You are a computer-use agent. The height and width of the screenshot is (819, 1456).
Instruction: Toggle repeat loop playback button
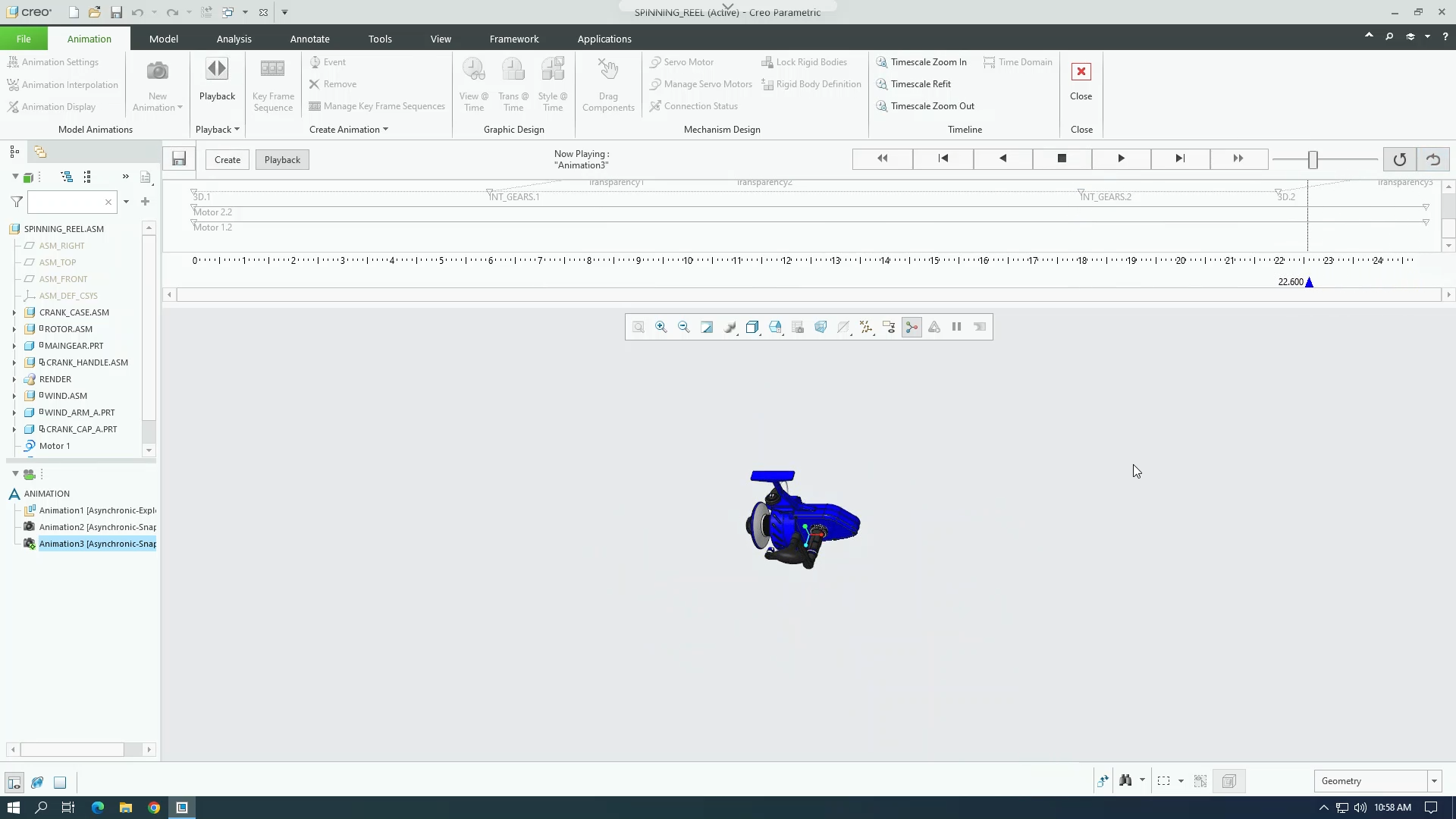coord(1399,159)
